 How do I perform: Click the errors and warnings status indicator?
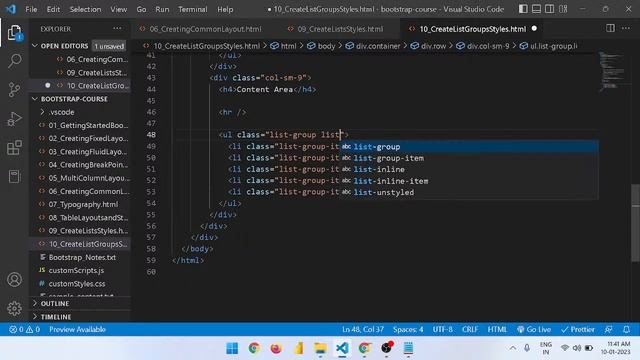(x=24, y=329)
